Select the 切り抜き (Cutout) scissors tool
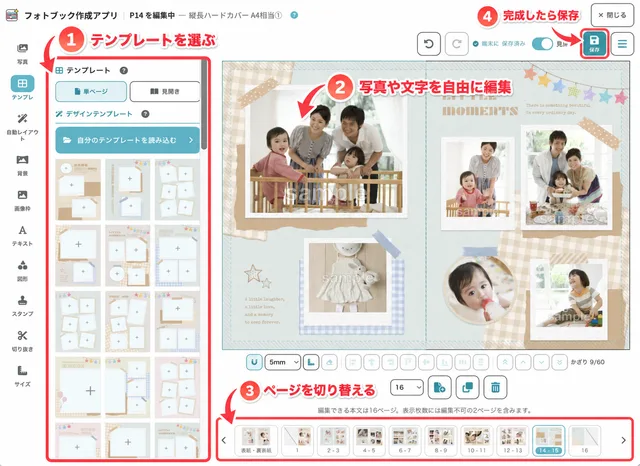The image size is (640, 466). (x=22, y=341)
